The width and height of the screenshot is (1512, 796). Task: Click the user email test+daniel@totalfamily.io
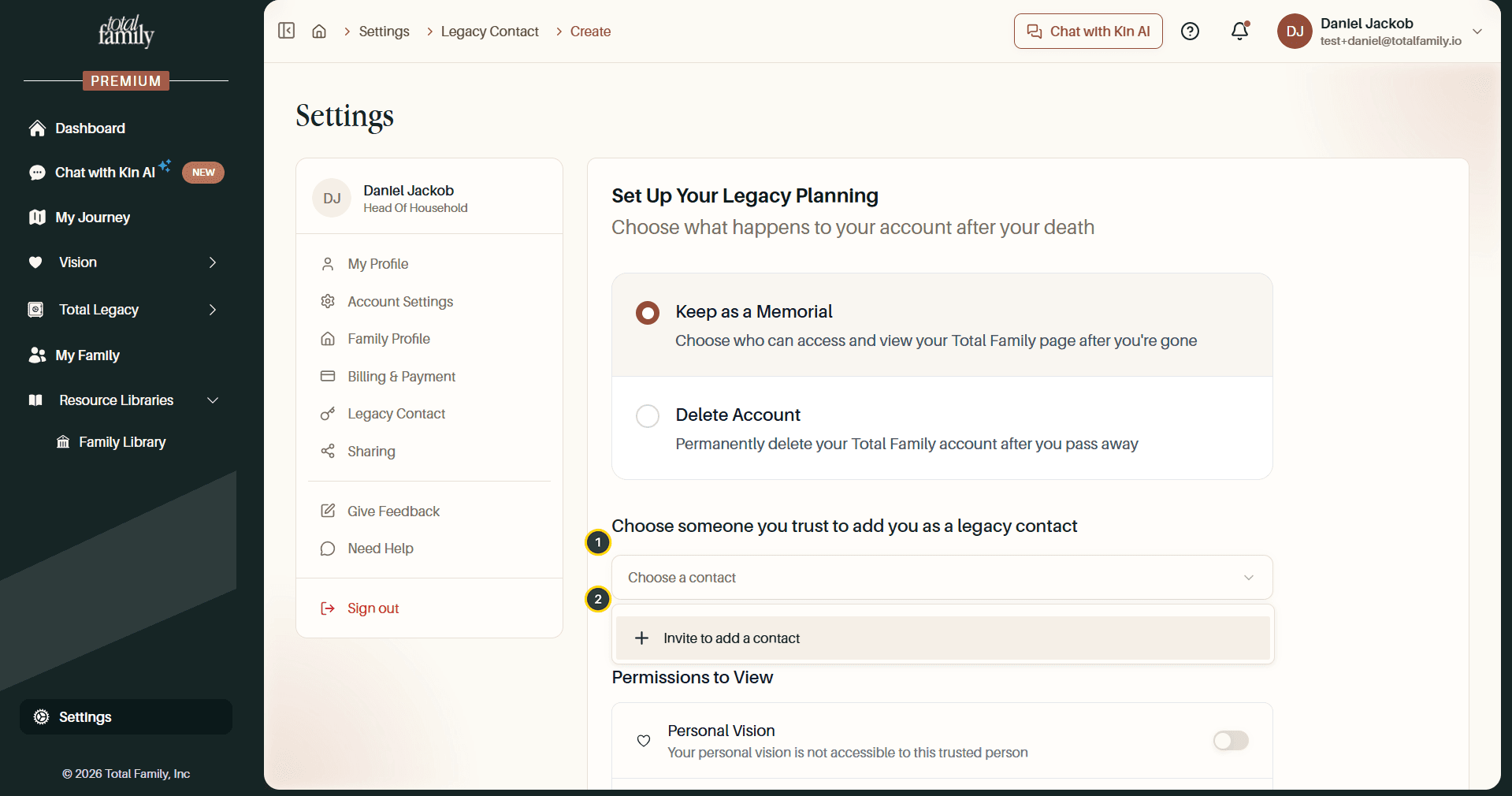(x=1391, y=41)
